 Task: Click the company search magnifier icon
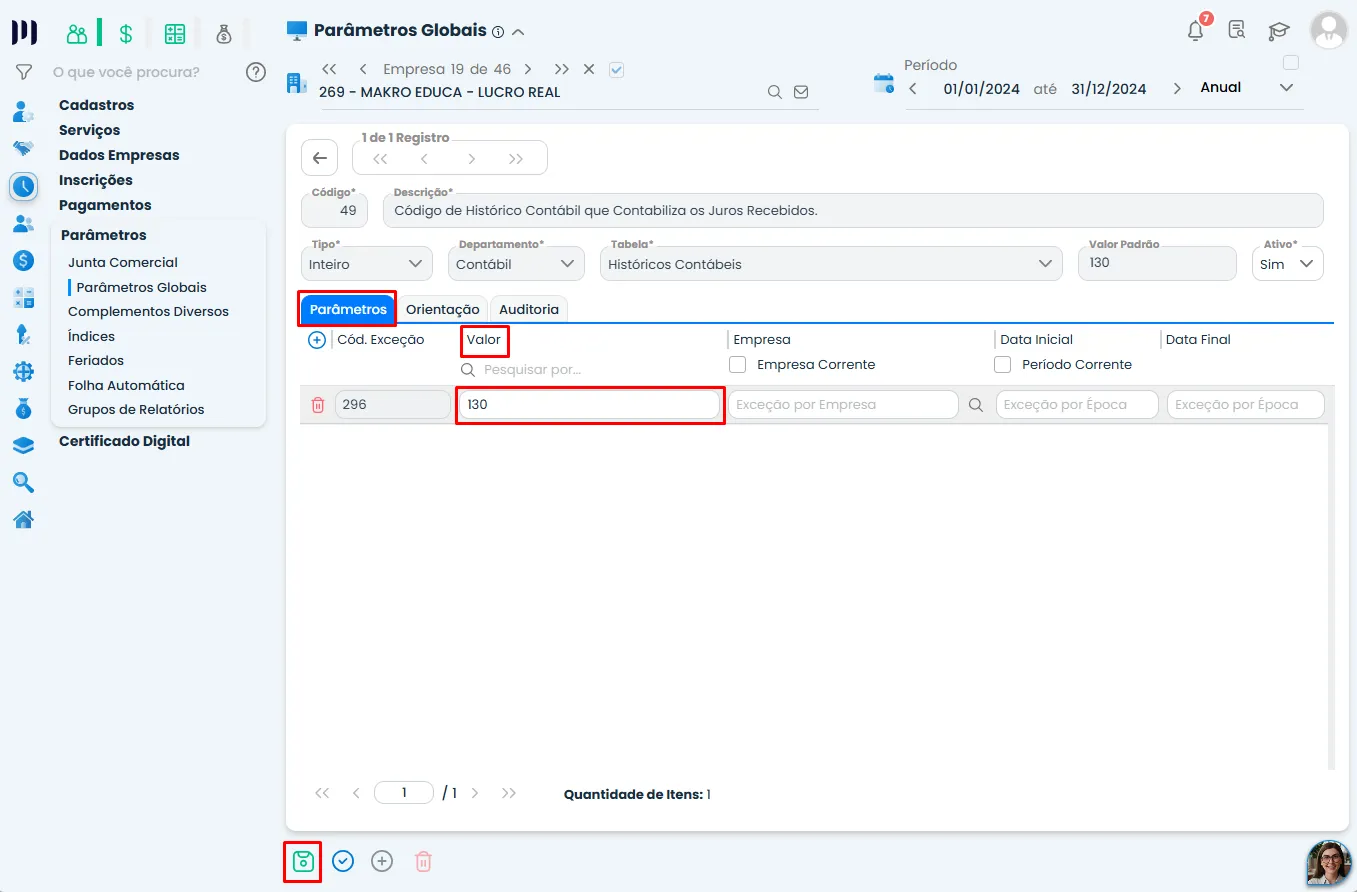coord(775,92)
